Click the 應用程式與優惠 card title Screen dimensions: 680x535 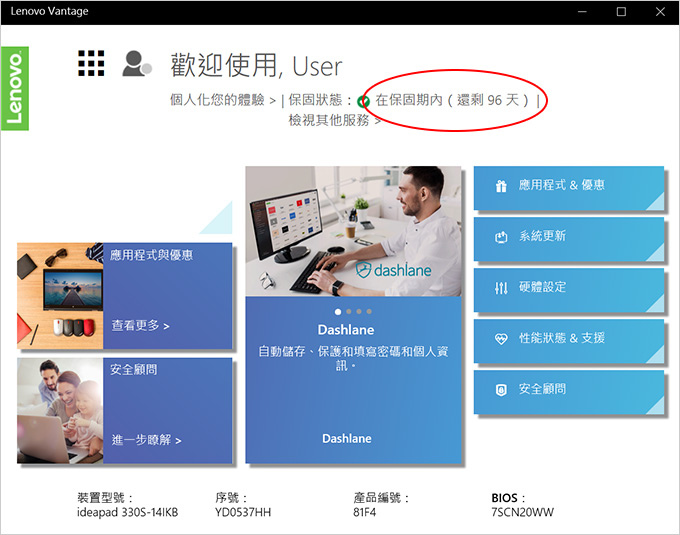(x=151, y=255)
